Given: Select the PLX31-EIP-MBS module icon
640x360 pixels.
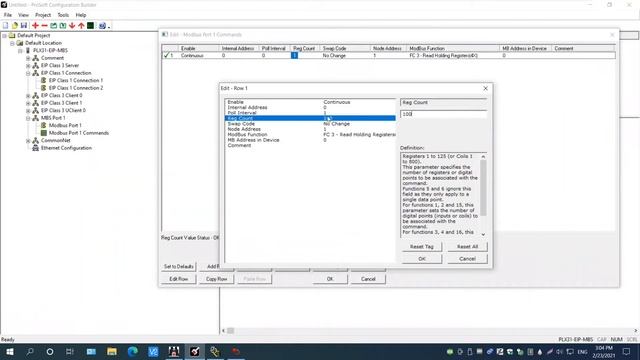Looking at the screenshot, I should pos(28,50).
